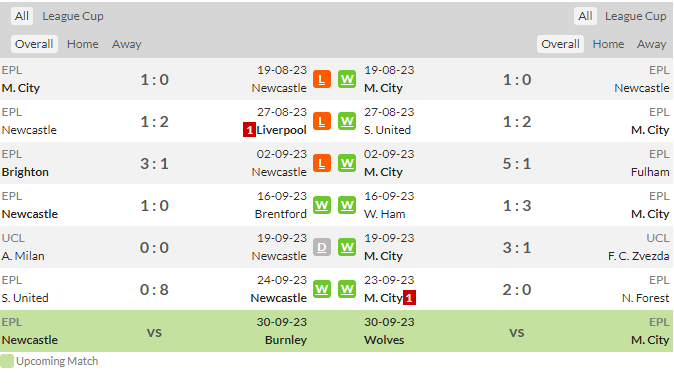Open the M. City 5:1 Fulham score
This screenshot has height=387, width=674.
(x=517, y=164)
